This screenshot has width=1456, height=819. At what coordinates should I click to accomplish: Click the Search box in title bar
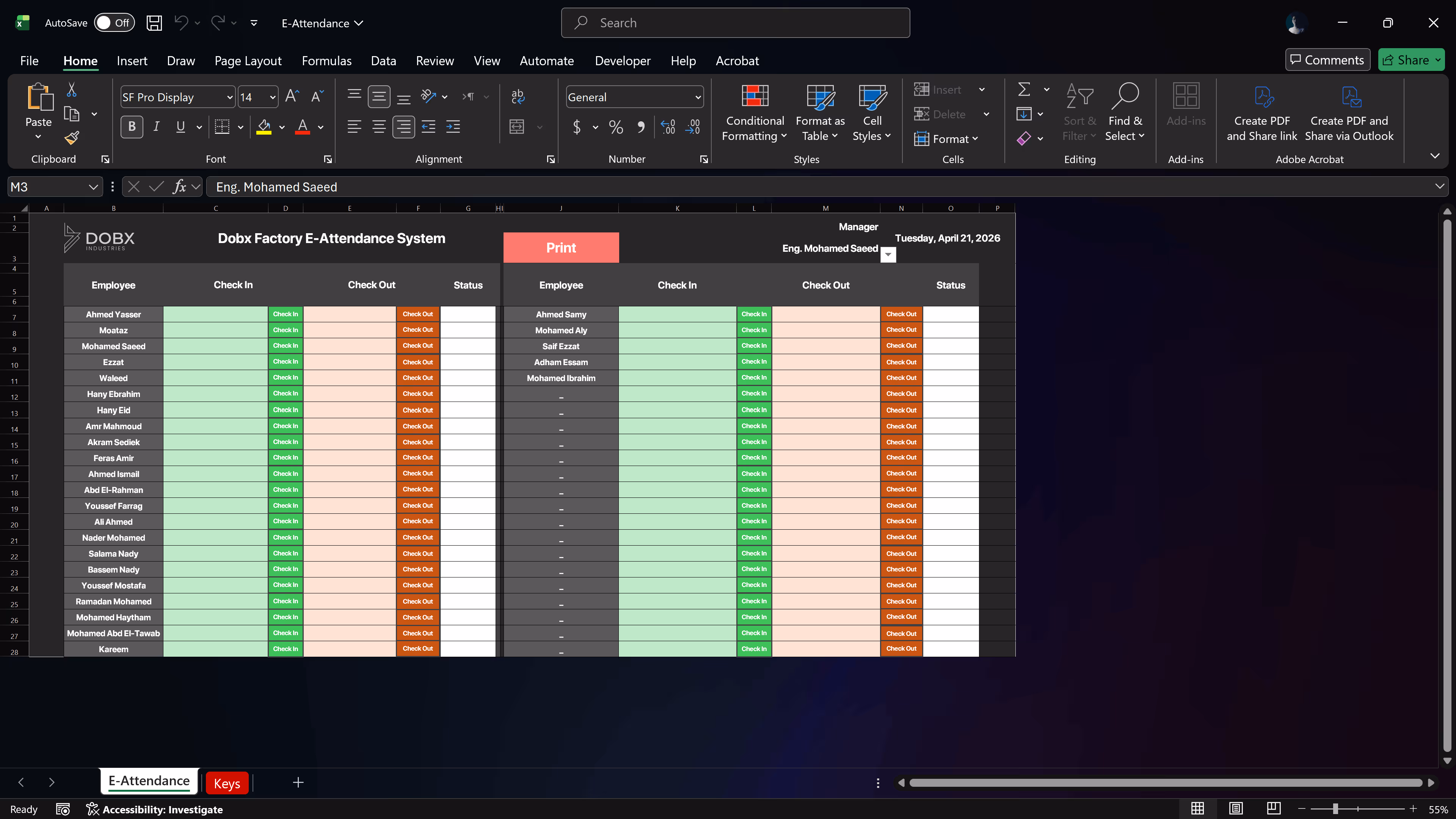coord(735,23)
